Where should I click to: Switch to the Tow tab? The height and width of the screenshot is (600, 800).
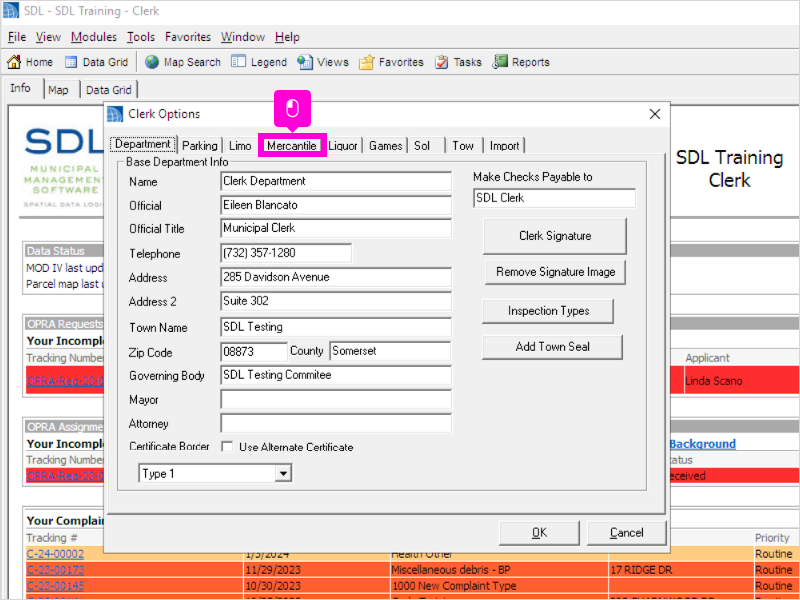click(x=463, y=146)
